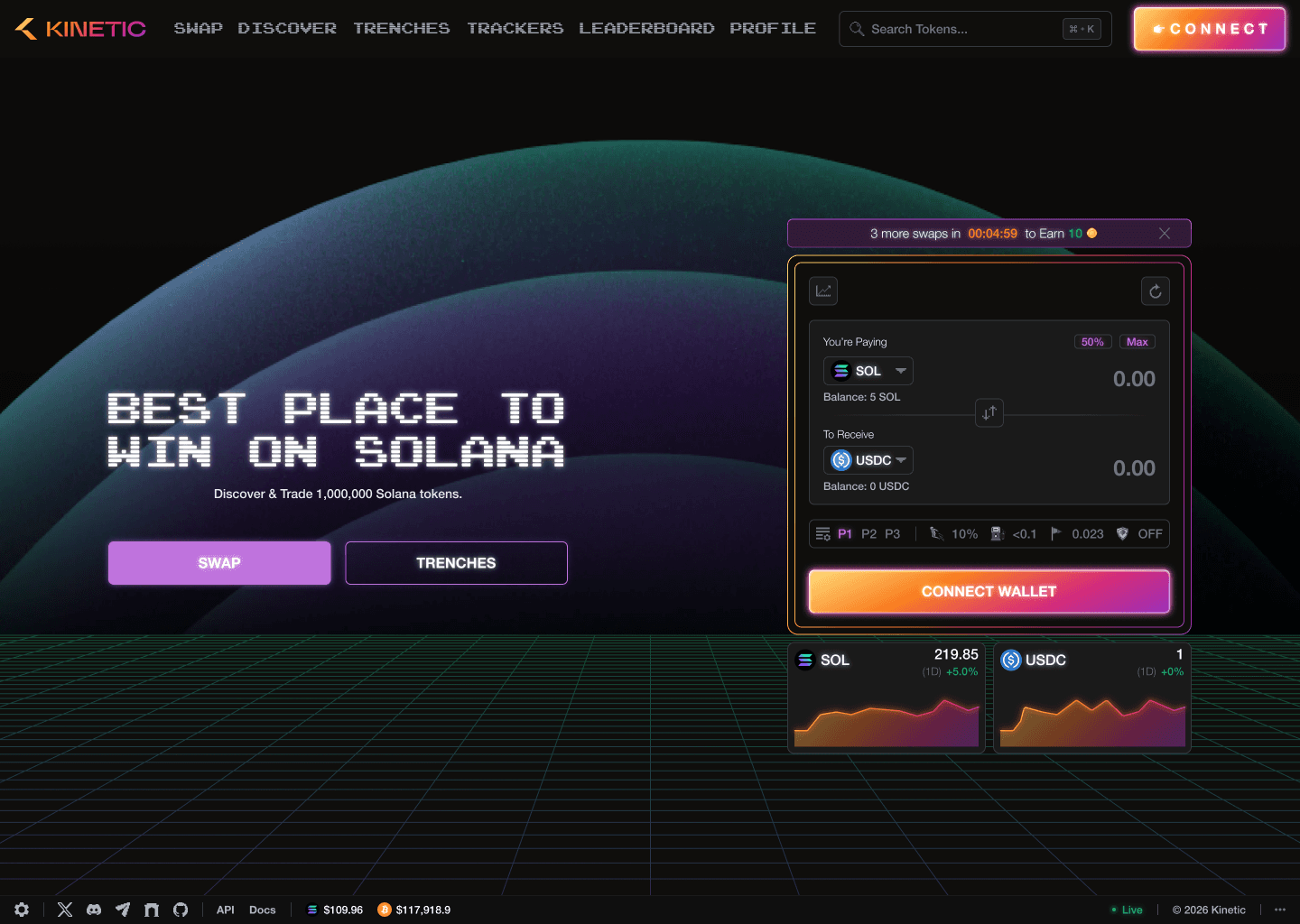Select preset P2 in swap settings
The width and height of the screenshot is (1300, 924).
pos(868,534)
